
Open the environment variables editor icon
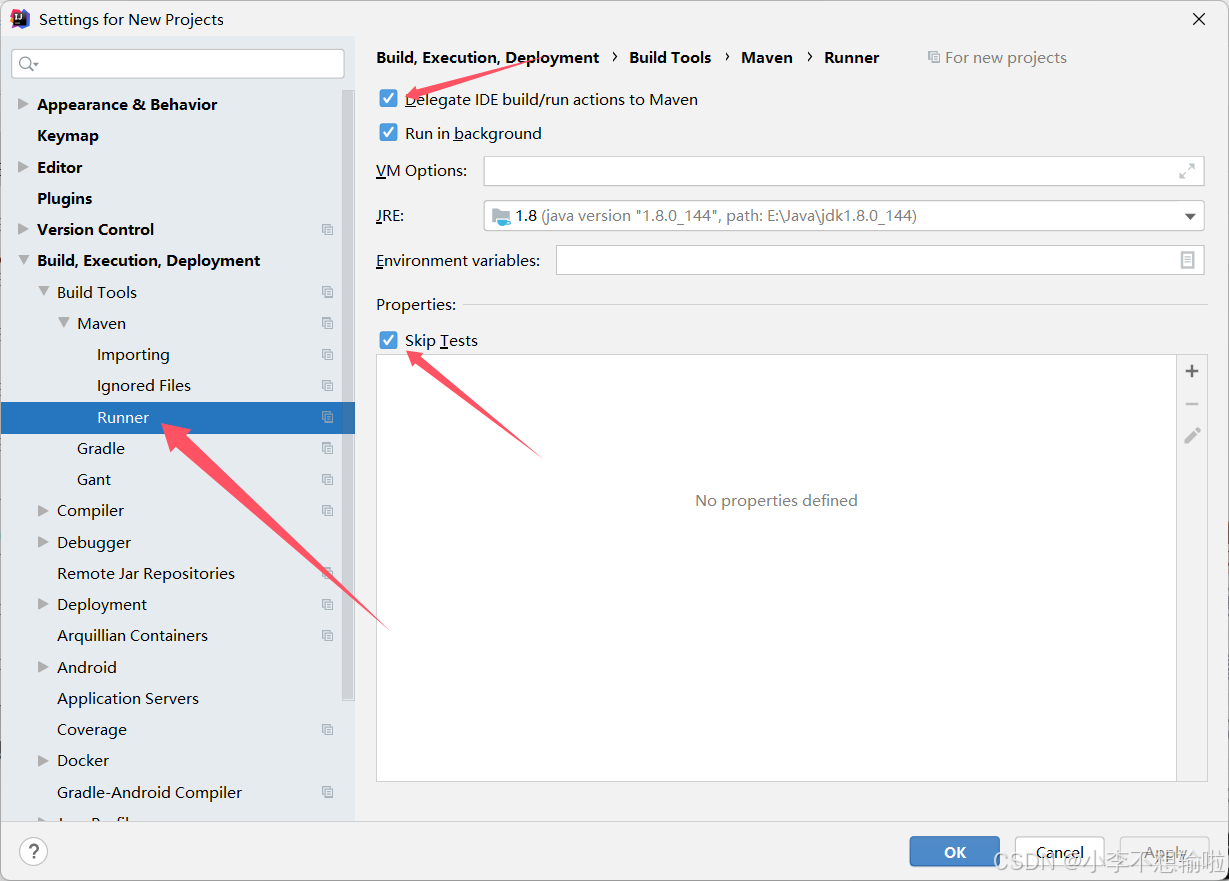(1187, 260)
